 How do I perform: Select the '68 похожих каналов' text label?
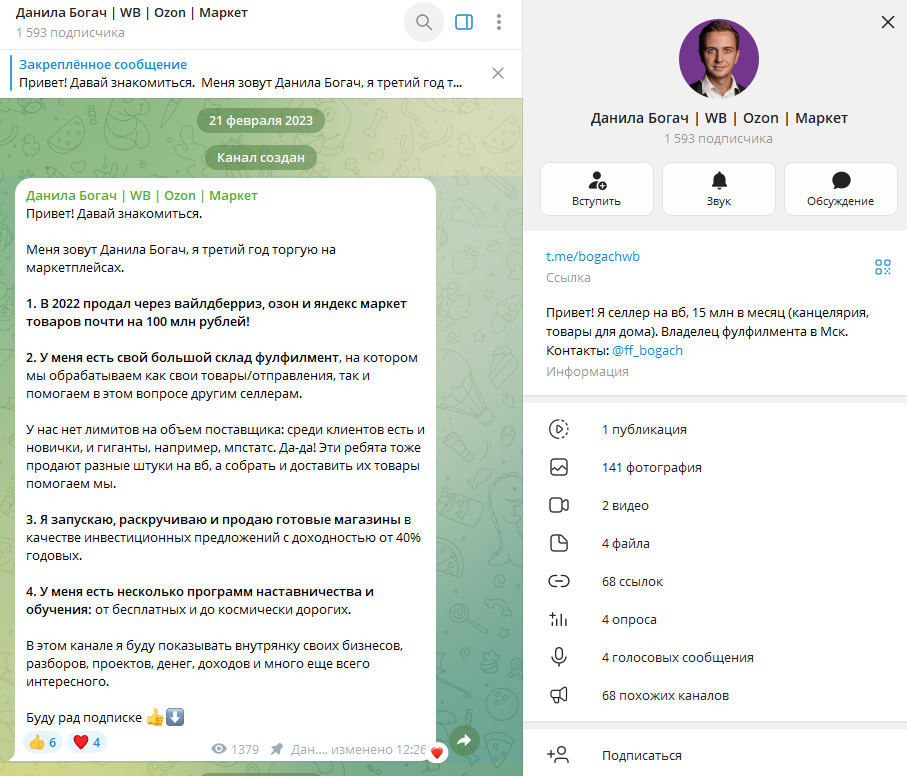(665, 696)
